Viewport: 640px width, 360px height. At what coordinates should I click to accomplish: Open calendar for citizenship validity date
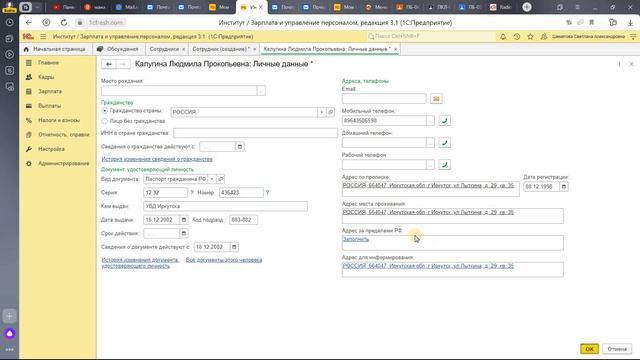[240, 147]
